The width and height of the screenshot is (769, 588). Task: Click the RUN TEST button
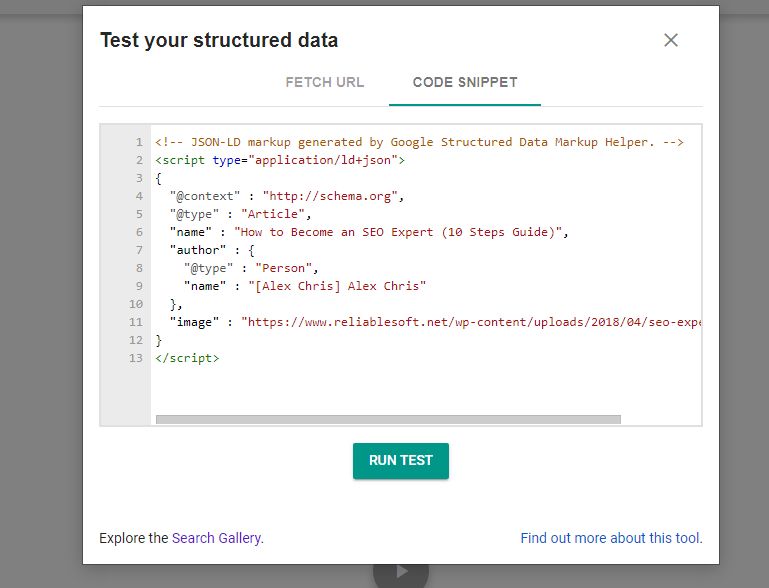[401, 460]
